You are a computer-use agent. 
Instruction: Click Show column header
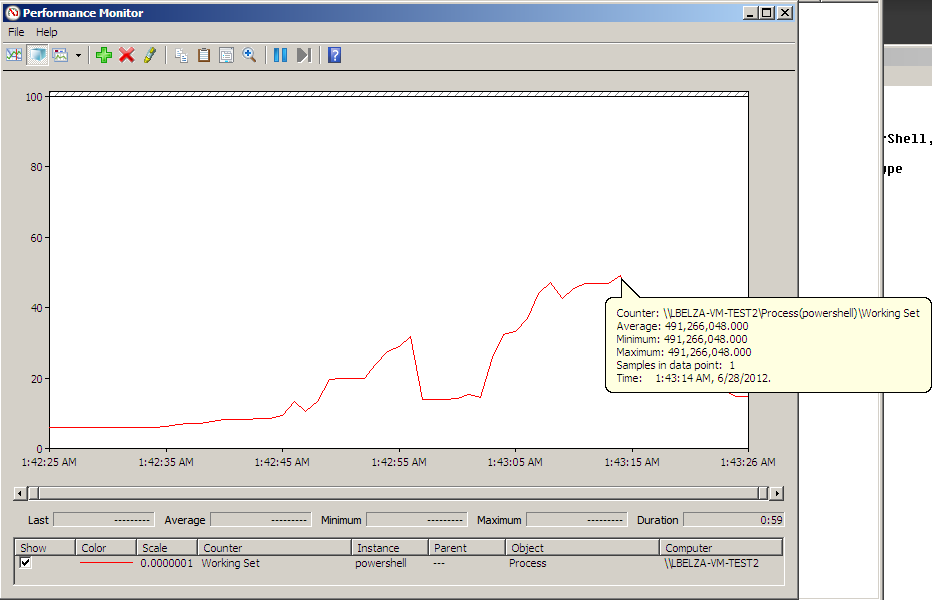45,548
